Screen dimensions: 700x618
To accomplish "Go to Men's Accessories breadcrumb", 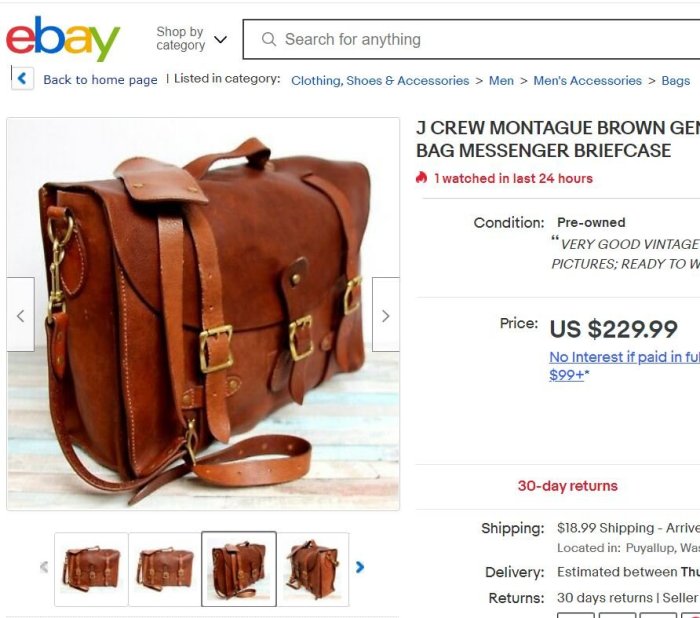I will point(588,80).
